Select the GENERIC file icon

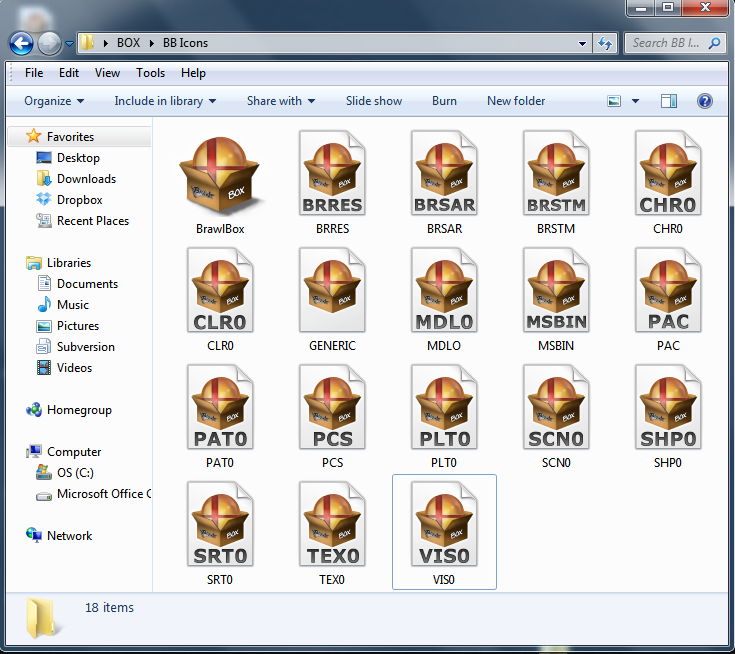tap(332, 290)
